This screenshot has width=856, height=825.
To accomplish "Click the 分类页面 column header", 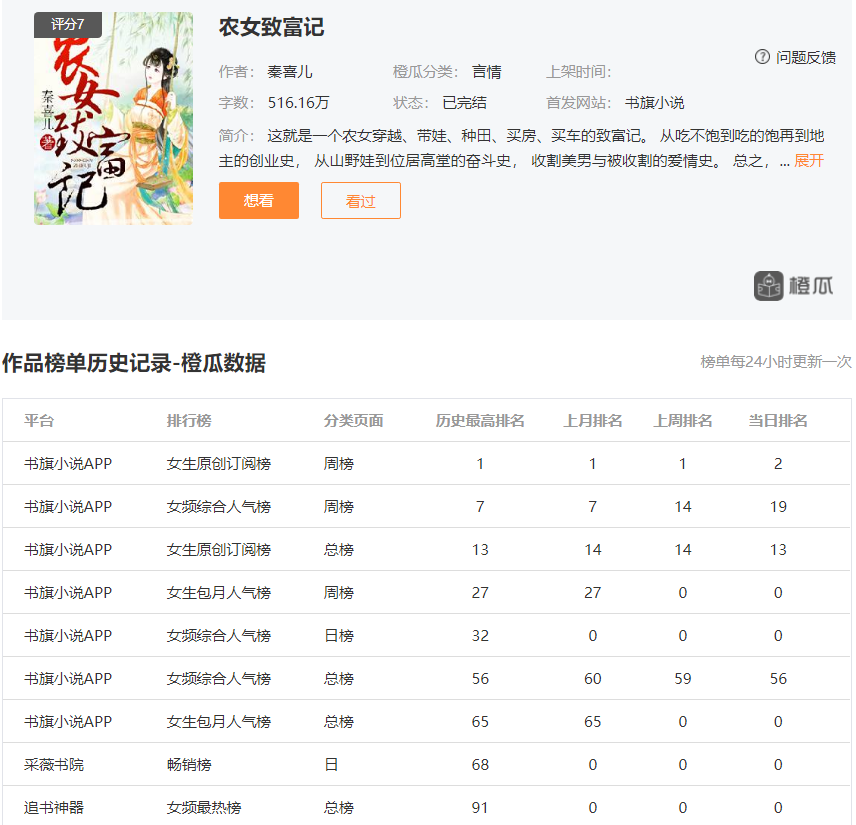I will click(x=353, y=420).
